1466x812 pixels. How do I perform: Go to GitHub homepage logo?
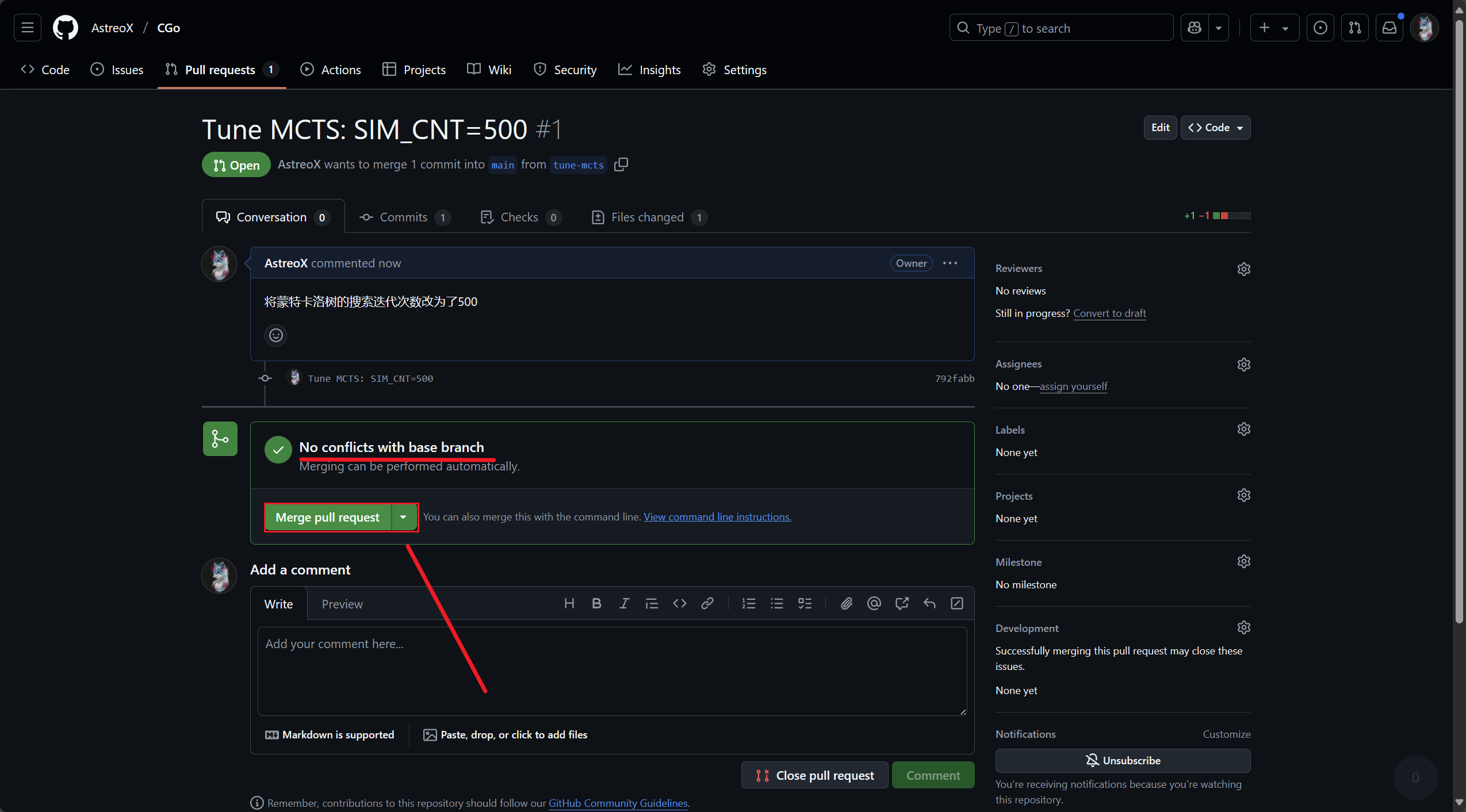(66, 28)
